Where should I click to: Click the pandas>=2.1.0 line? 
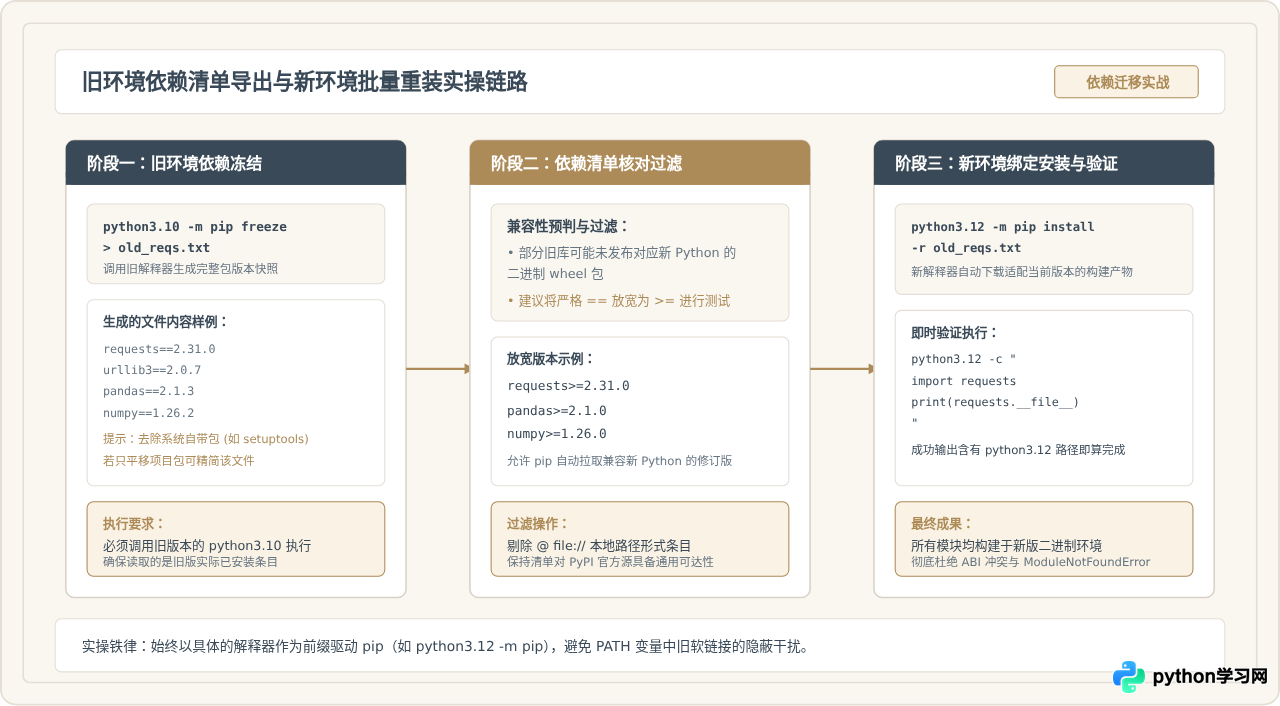[x=557, y=411]
